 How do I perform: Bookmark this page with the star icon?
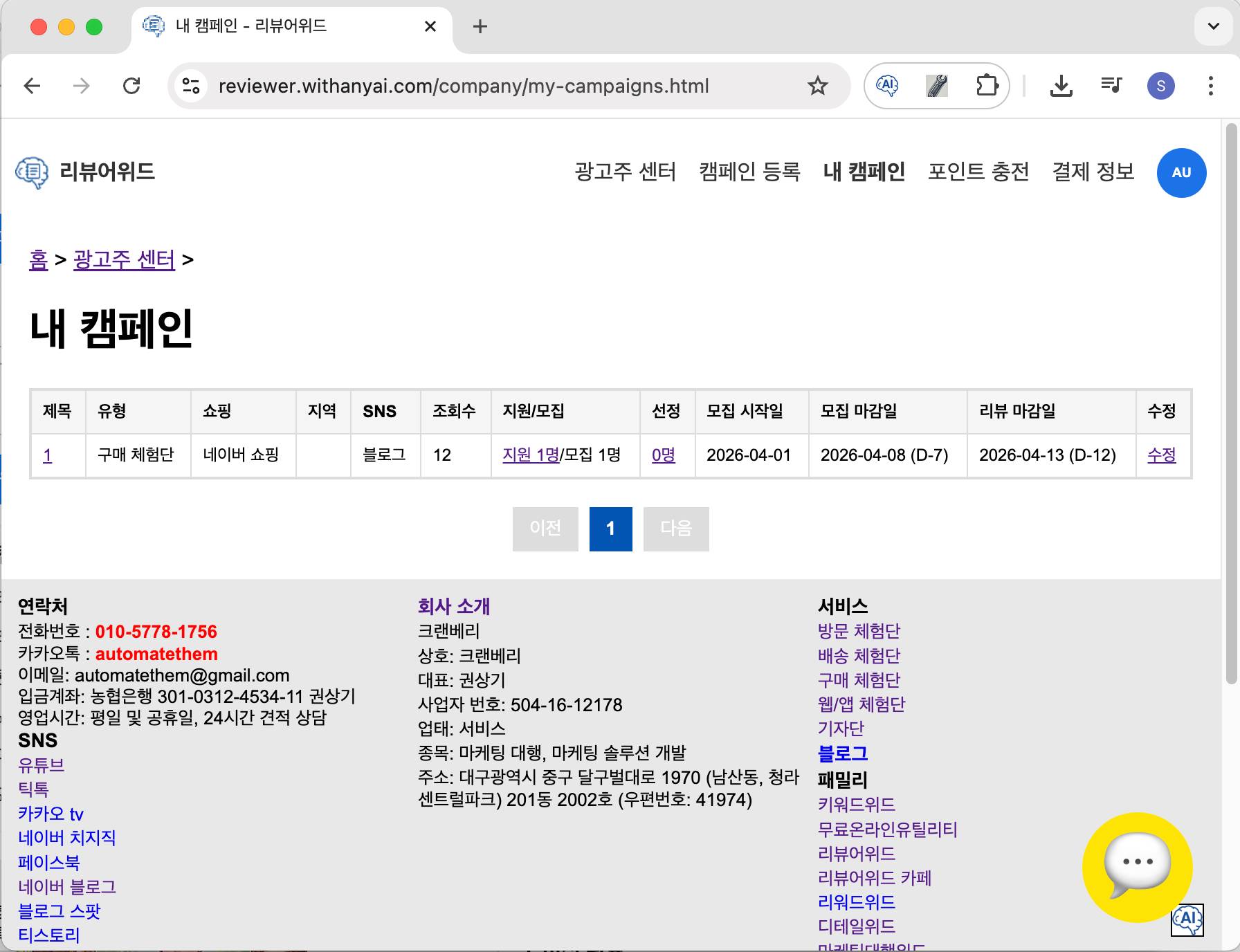[817, 86]
